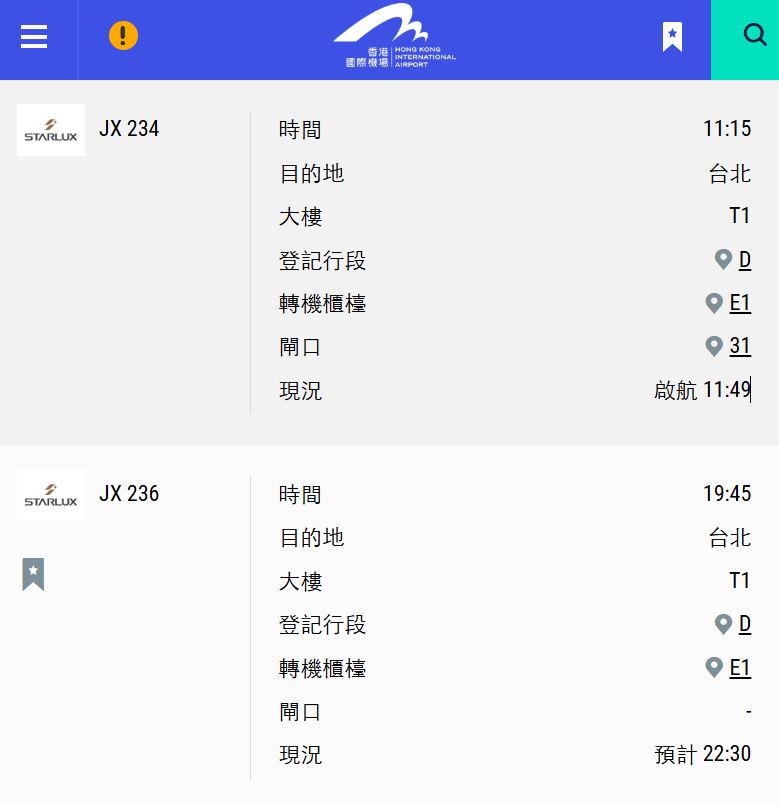The image size is (779, 805).
Task: Click the destination 台北 for JX 236
Action: pos(731,537)
